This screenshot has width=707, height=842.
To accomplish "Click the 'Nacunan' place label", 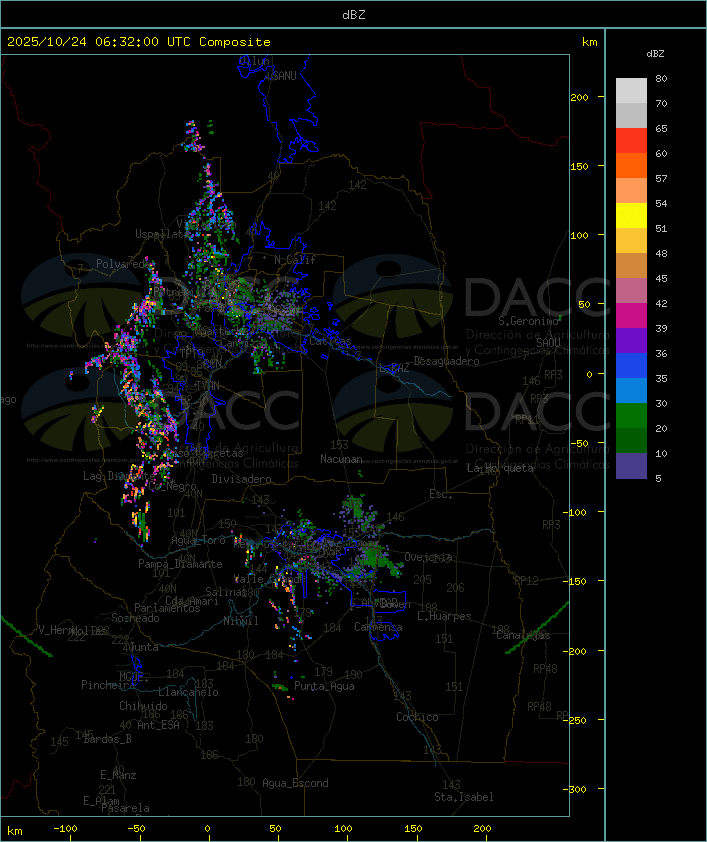I will [x=341, y=459].
